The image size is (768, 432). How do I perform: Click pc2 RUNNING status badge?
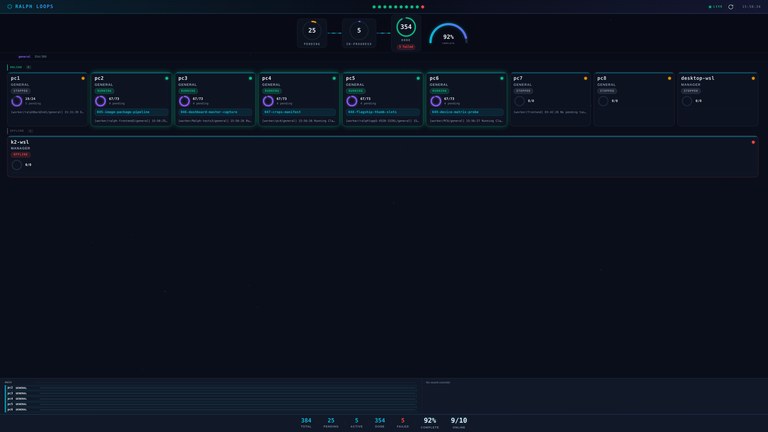click(x=104, y=91)
